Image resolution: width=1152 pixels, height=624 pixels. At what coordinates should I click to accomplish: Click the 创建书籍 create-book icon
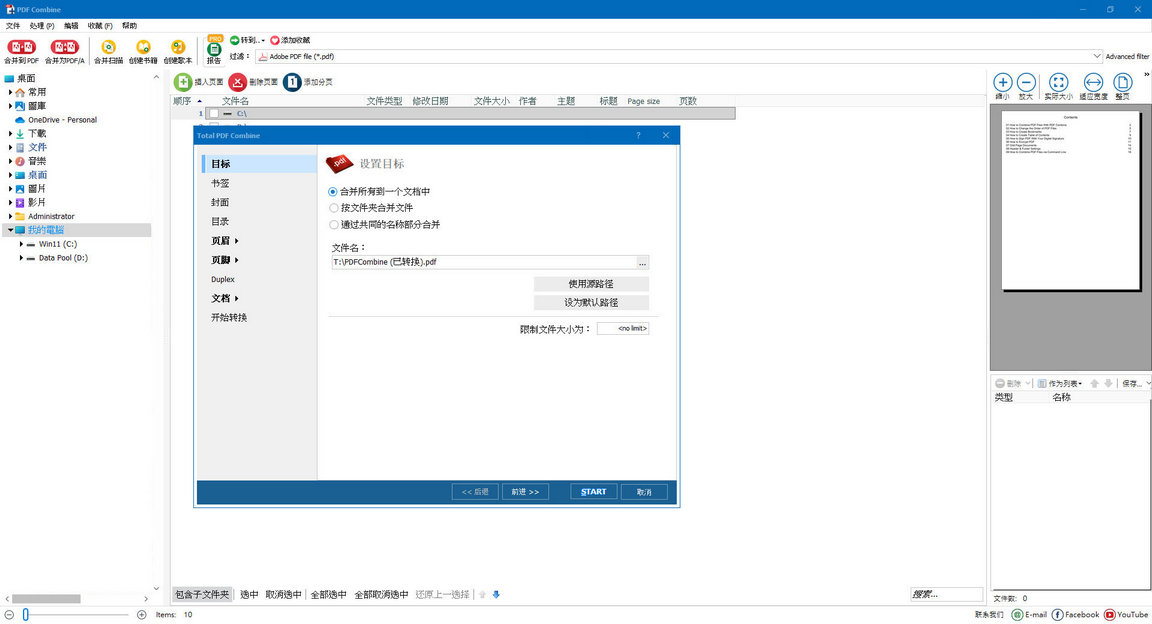coord(142,45)
